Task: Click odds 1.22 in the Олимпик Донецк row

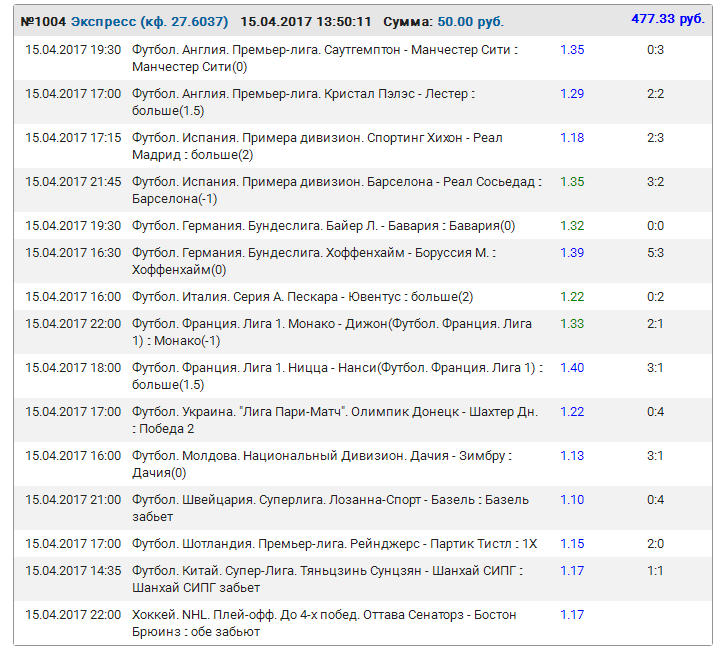Action: point(572,412)
